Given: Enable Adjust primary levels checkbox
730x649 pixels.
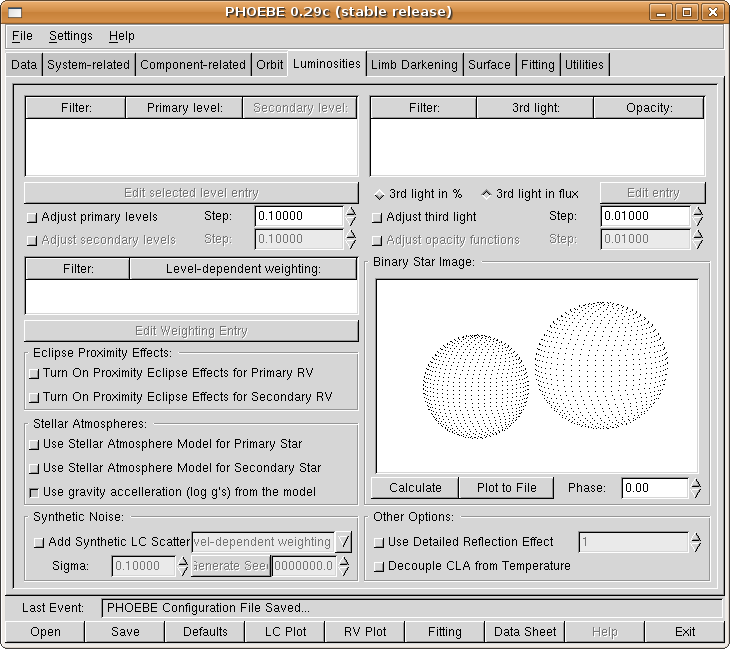Looking at the screenshot, I should (32, 217).
